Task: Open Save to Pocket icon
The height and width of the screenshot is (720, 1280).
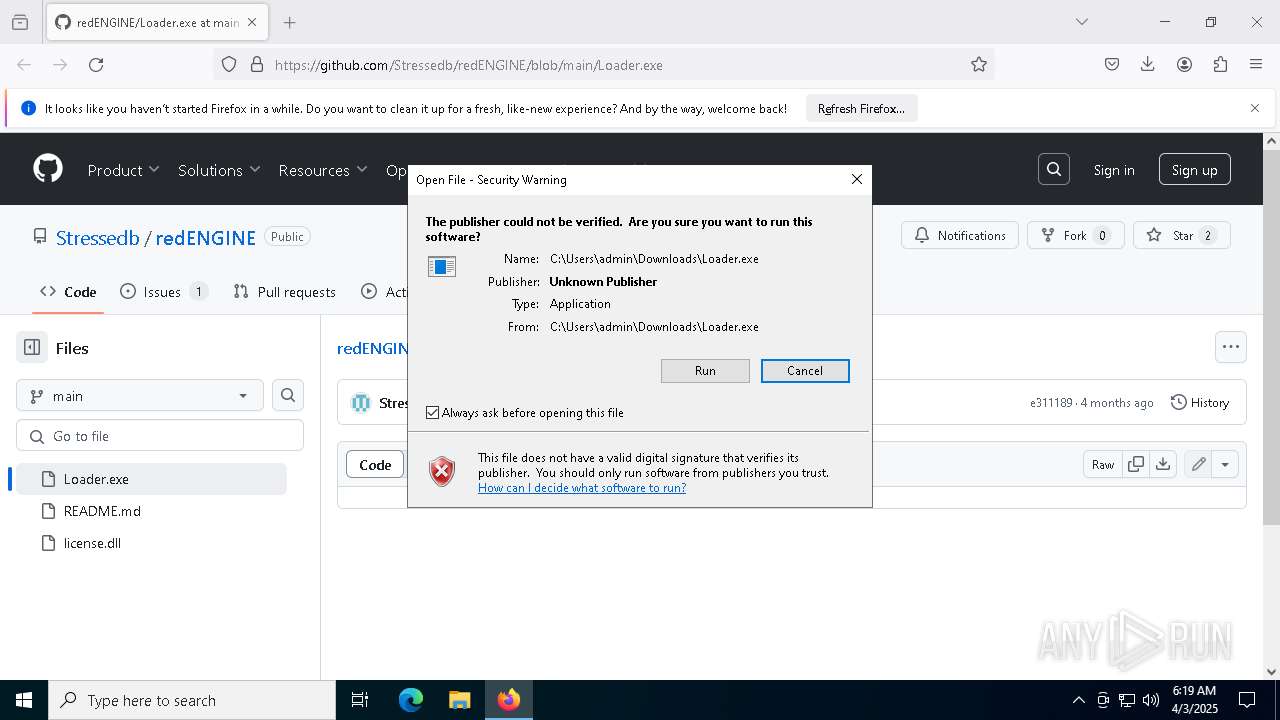Action: click(1112, 65)
